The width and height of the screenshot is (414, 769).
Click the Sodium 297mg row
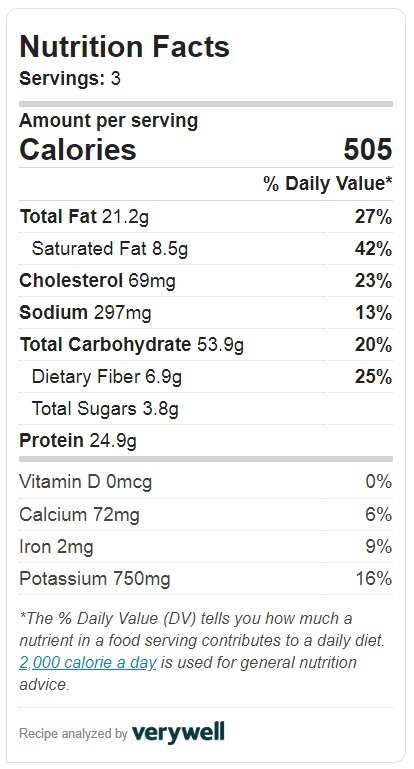(x=206, y=312)
